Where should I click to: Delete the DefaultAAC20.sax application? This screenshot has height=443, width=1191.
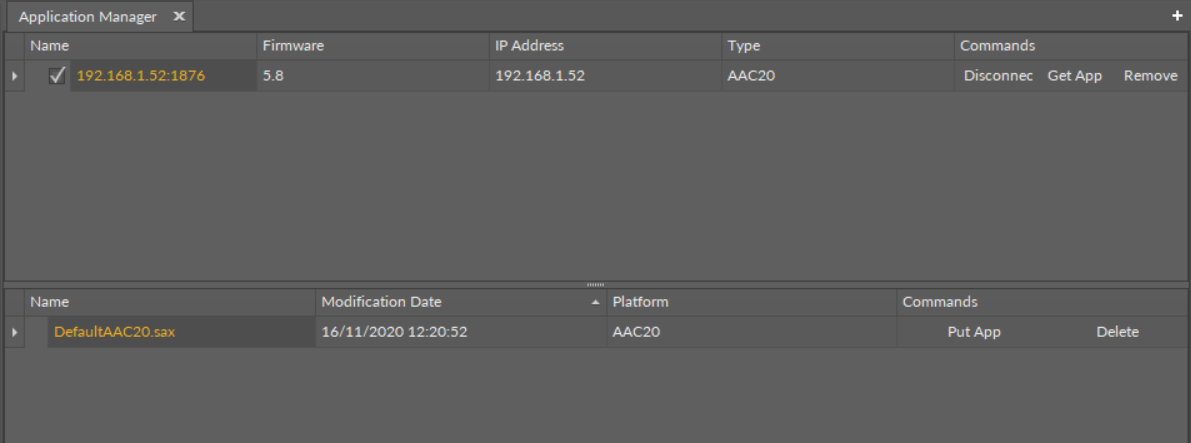[x=1117, y=333]
